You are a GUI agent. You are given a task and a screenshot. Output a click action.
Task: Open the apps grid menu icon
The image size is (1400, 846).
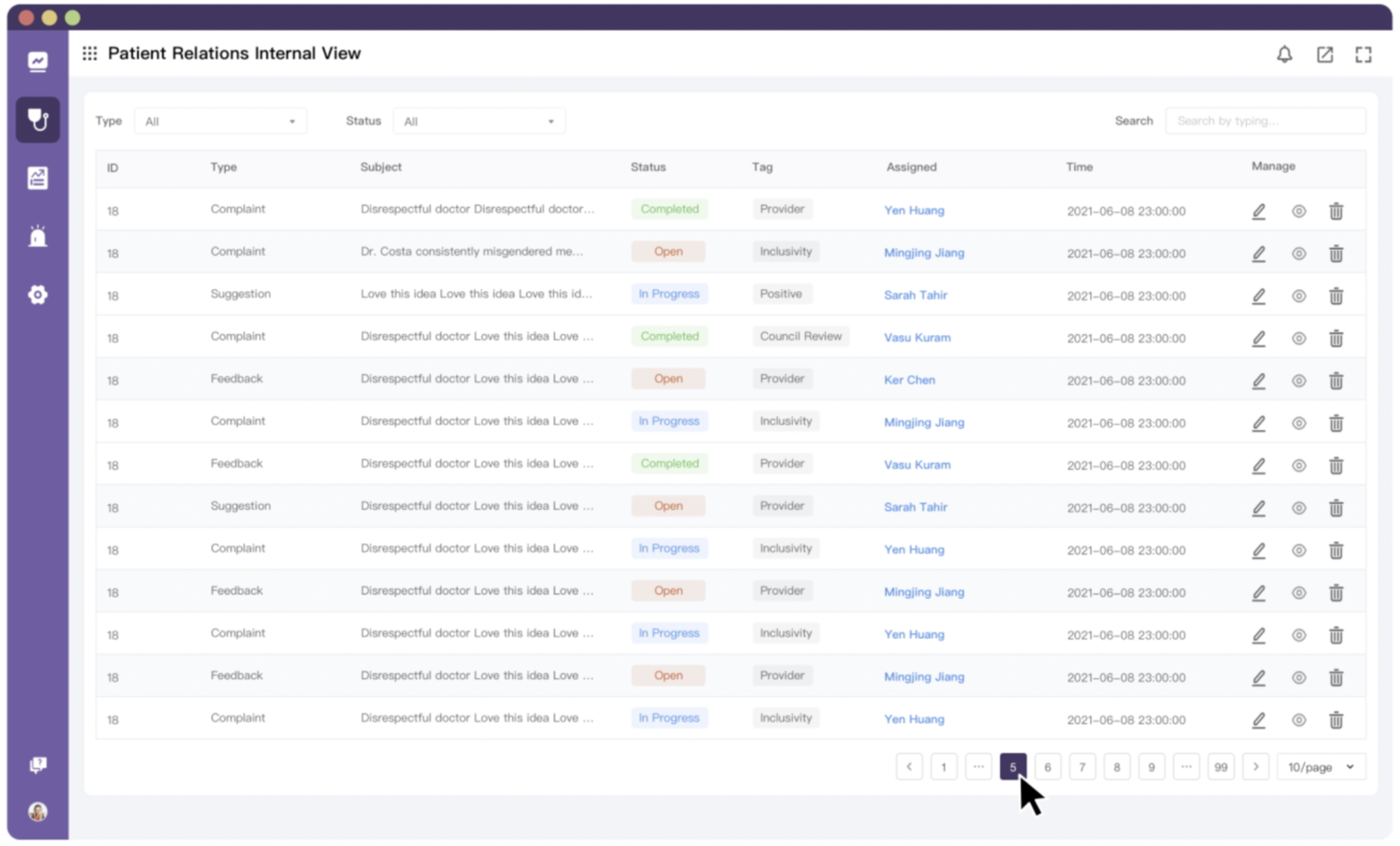click(x=90, y=53)
